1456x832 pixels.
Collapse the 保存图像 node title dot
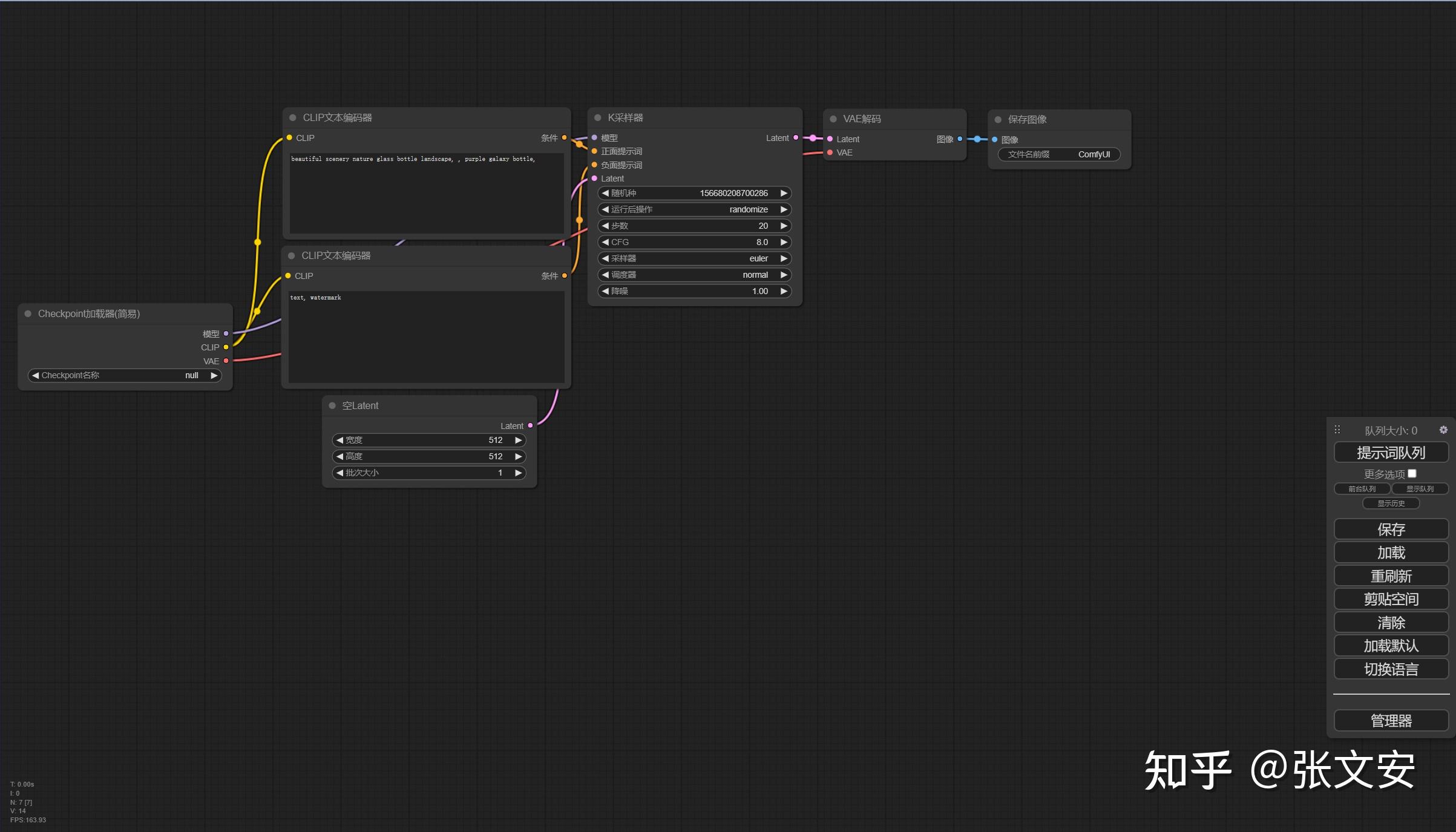click(x=998, y=119)
